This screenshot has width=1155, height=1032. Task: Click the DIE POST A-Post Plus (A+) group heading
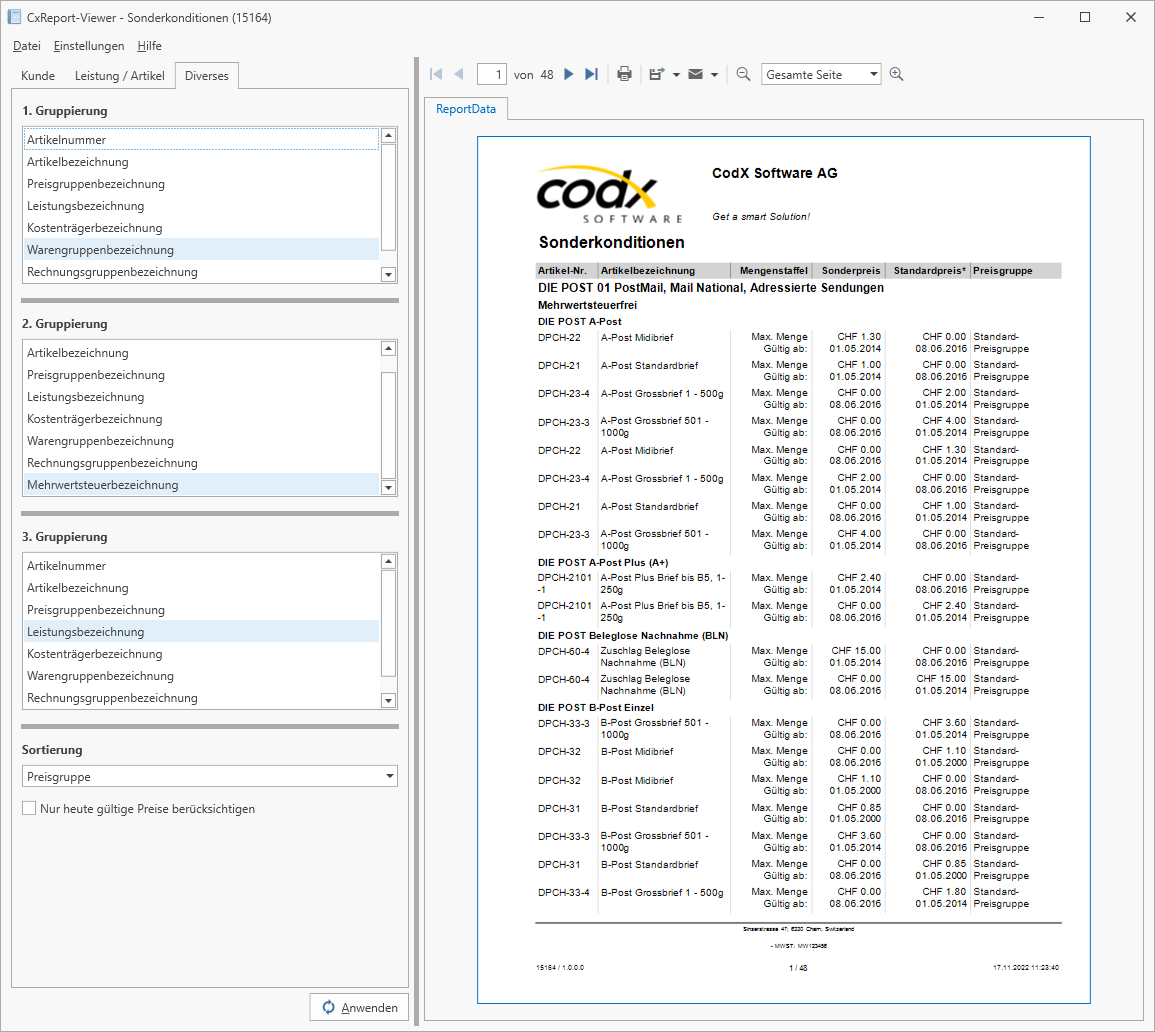coord(603,562)
